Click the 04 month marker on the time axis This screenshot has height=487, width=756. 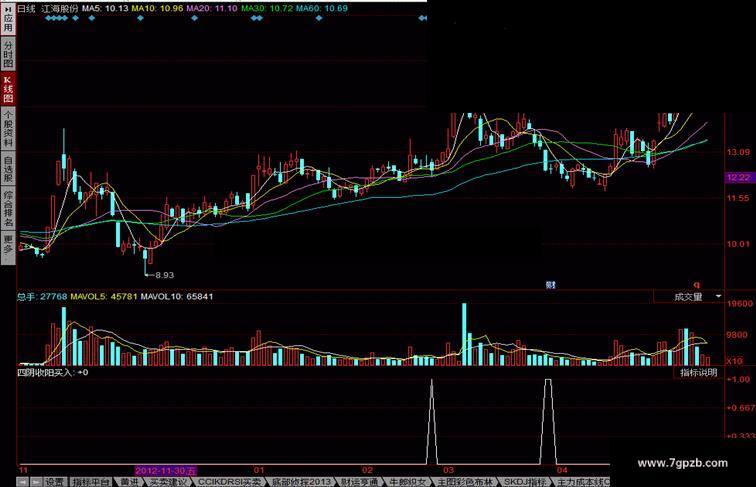coord(562,470)
